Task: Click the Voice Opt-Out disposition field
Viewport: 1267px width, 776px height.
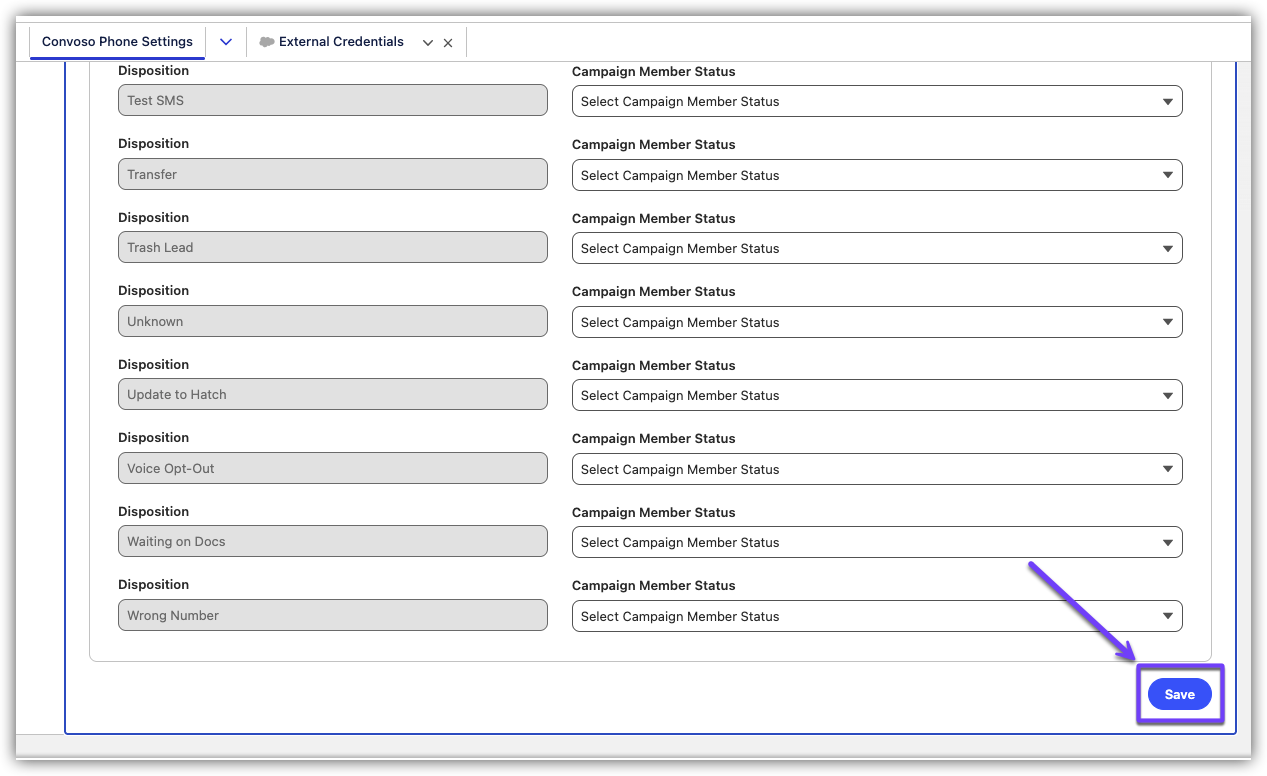Action: coord(332,468)
